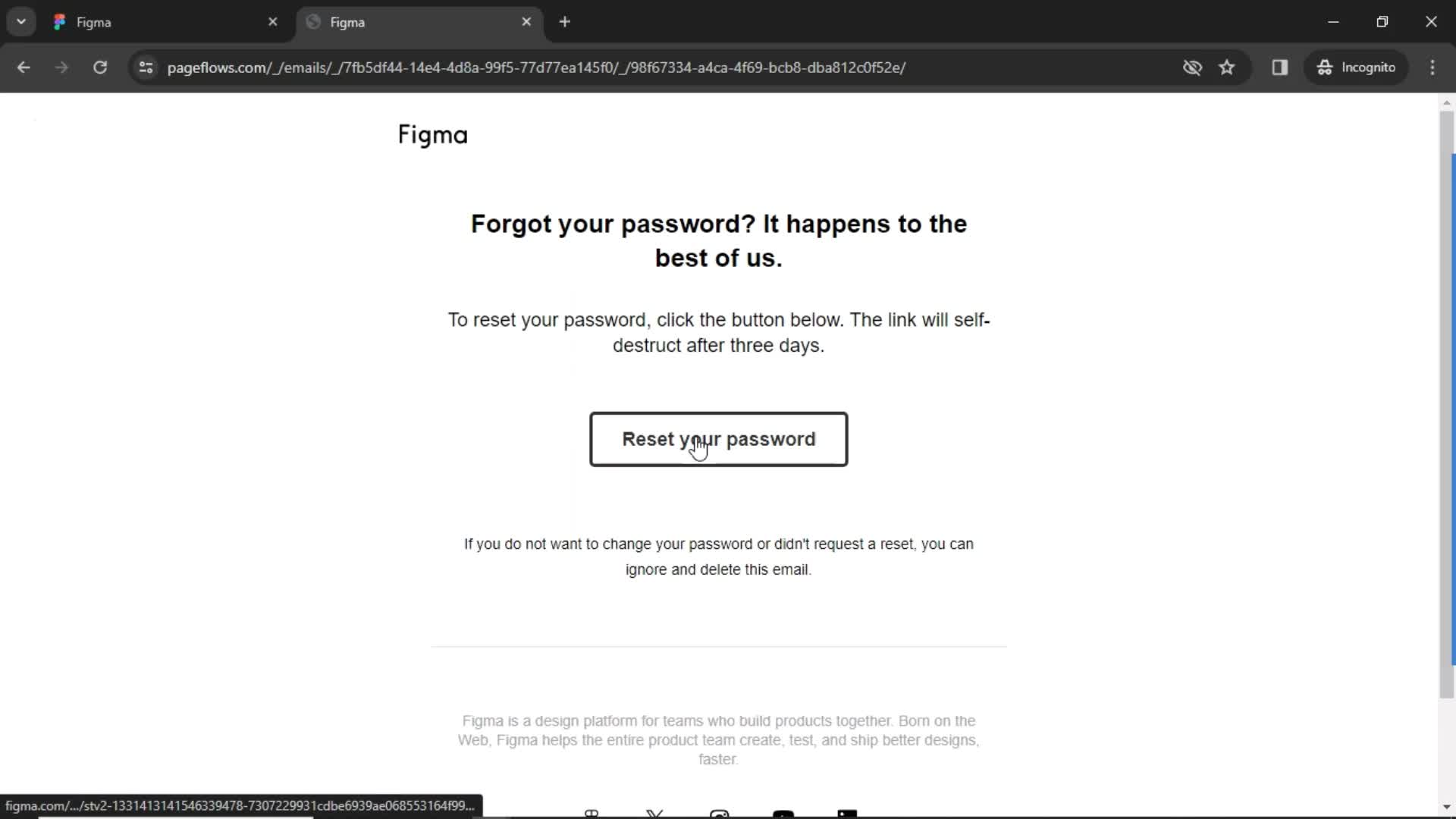The height and width of the screenshot is (819, 1456).
Task: Click the browser sidebar toggle icon
Action: [x=1281, y=67]
